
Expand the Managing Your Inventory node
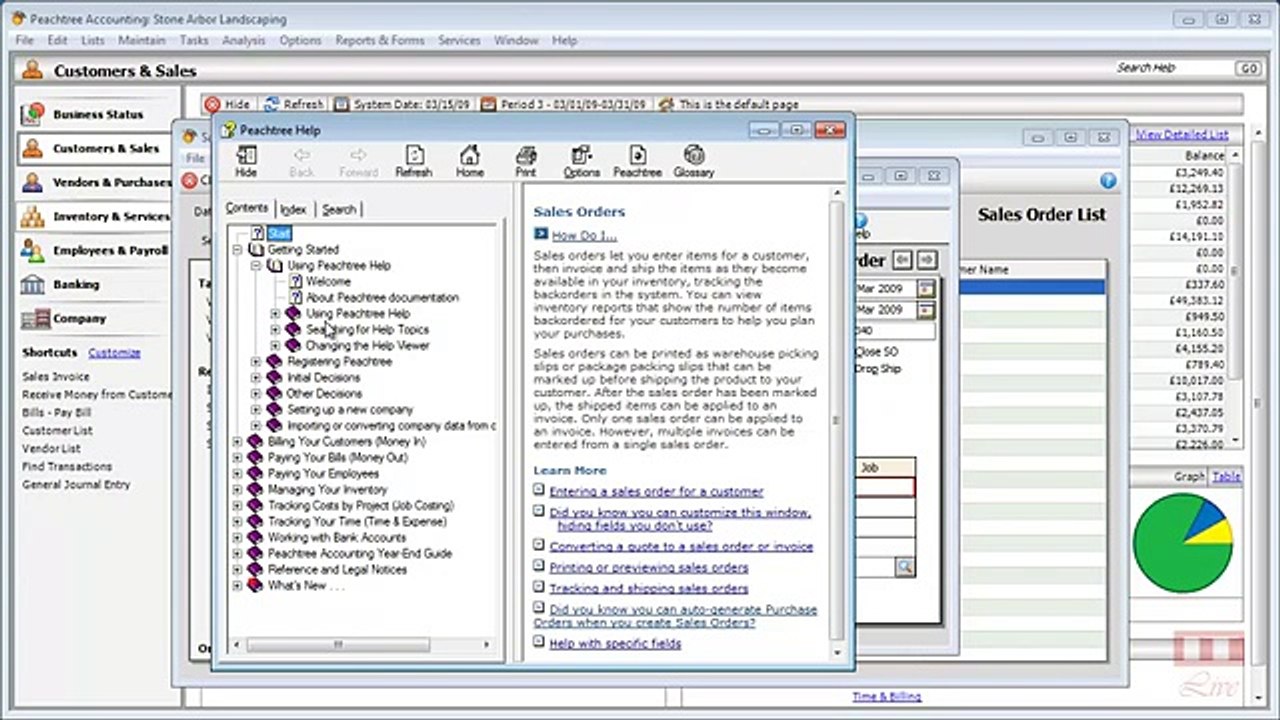pyautogui.click(x=237, y=489)
